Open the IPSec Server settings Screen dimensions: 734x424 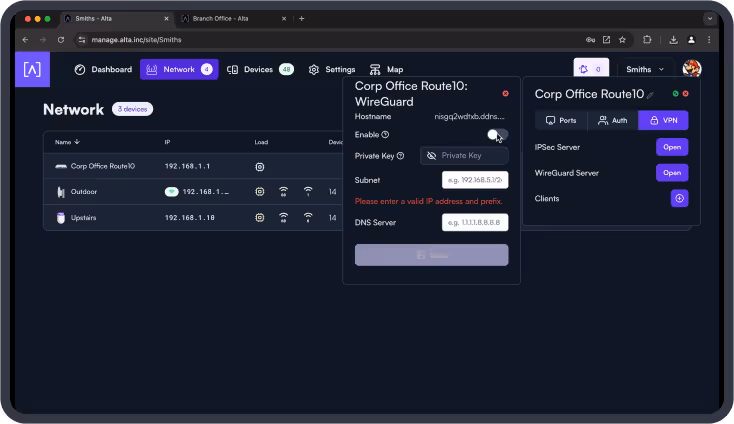coord(672,147)
